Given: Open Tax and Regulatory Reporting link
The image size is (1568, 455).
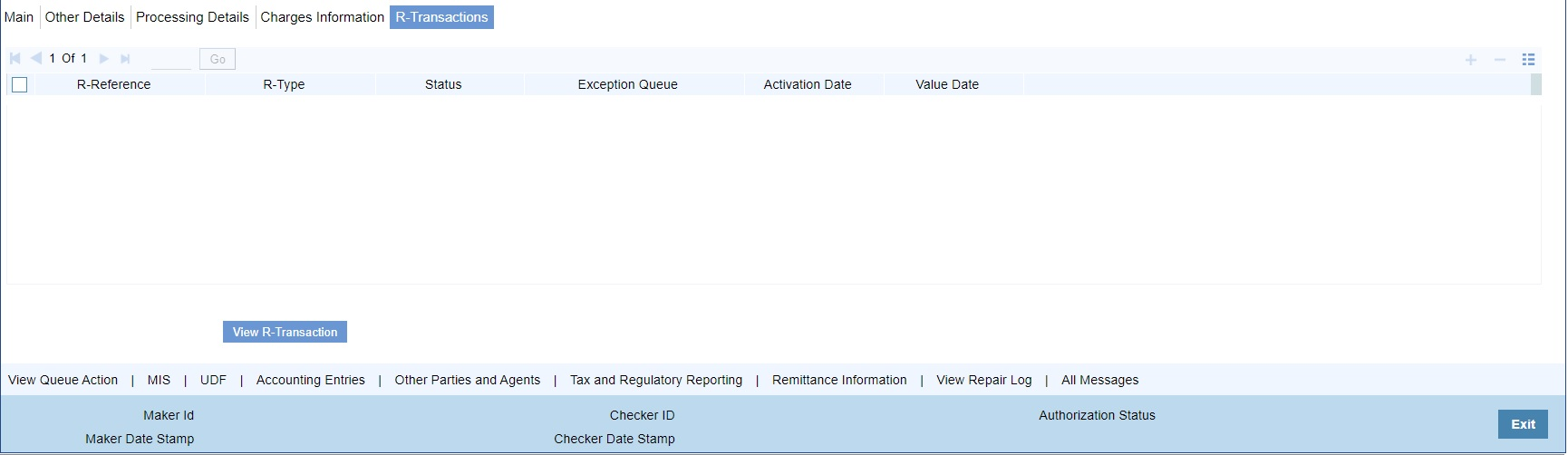Looking at the screenshot, I should point(656,381).
